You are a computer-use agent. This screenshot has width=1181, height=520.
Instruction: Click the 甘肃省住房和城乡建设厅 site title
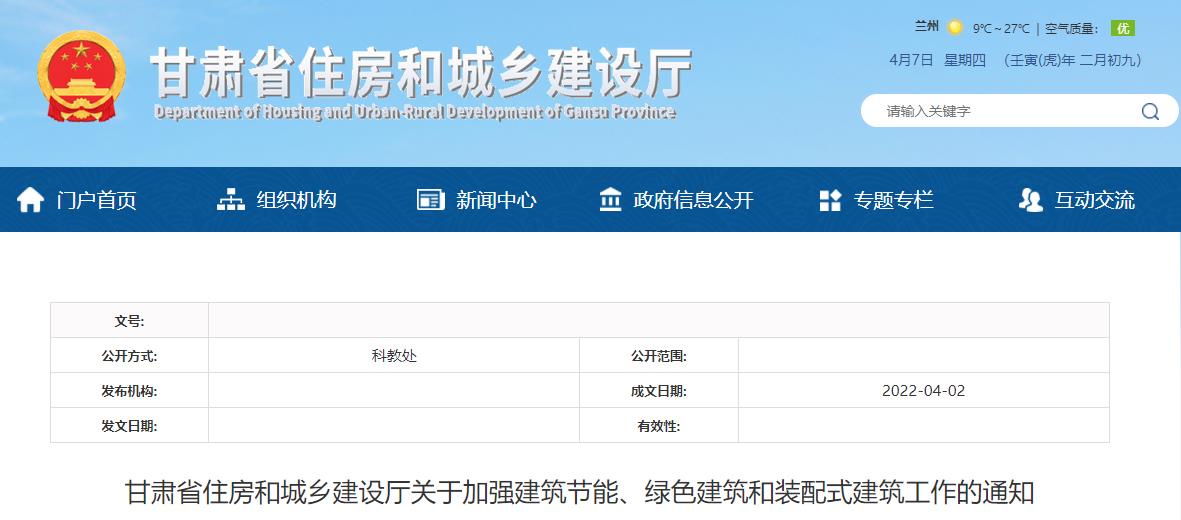(421, 73)
